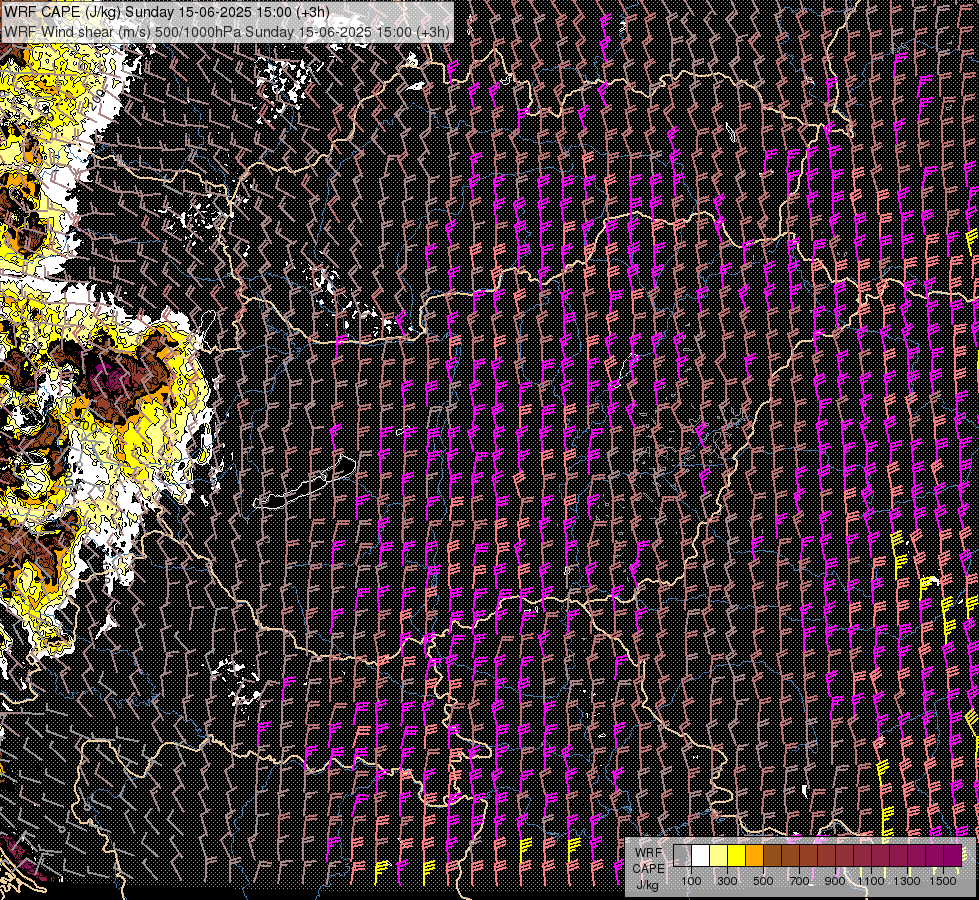Click the 700 legend value

(799, 881)
